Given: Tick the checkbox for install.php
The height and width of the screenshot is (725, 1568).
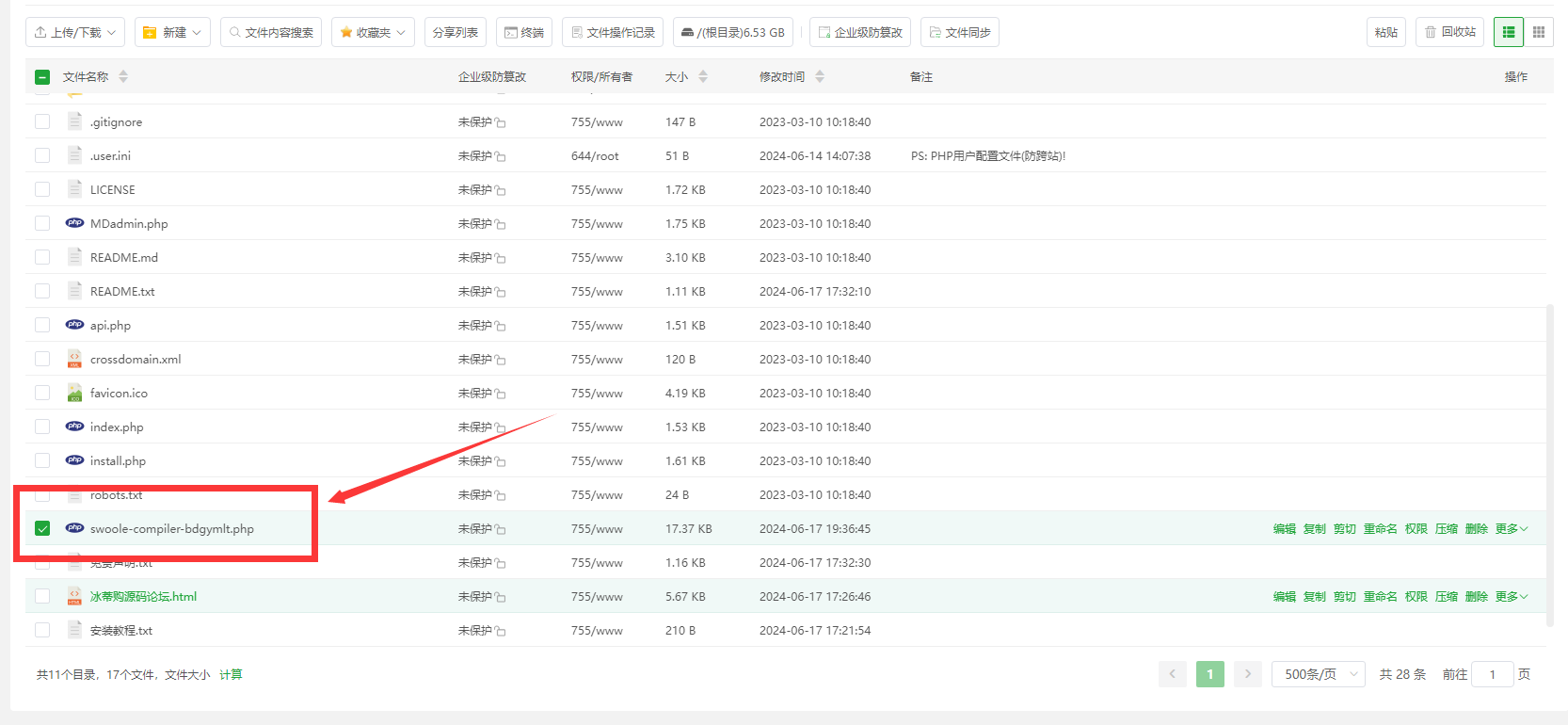Looking at the screenshot, I should coord(42,460).
